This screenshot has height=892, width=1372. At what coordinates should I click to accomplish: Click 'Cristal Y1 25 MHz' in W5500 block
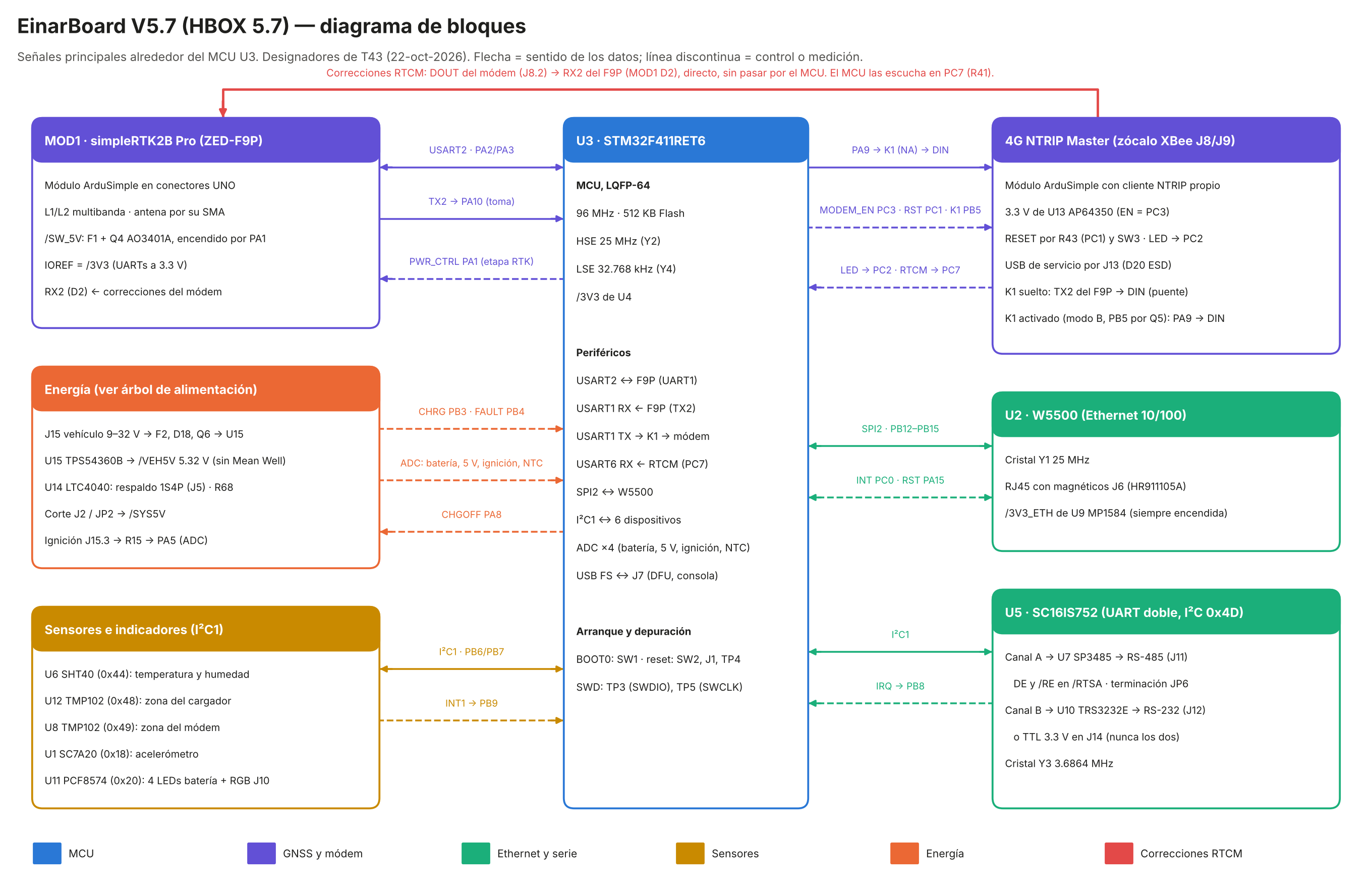[1047, 460]
